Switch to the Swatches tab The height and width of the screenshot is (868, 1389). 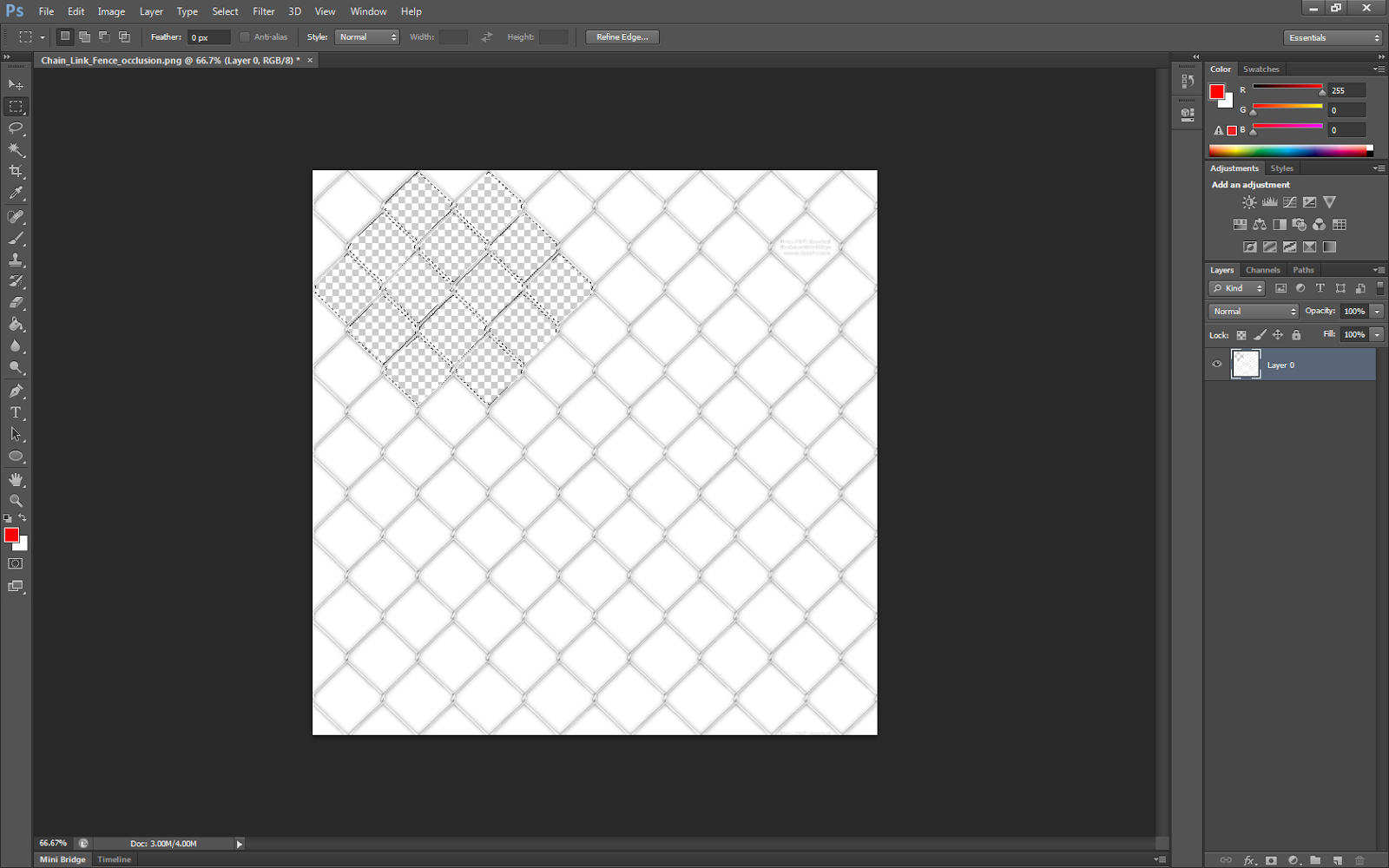pyautogui.click(x=1261, y=69)
